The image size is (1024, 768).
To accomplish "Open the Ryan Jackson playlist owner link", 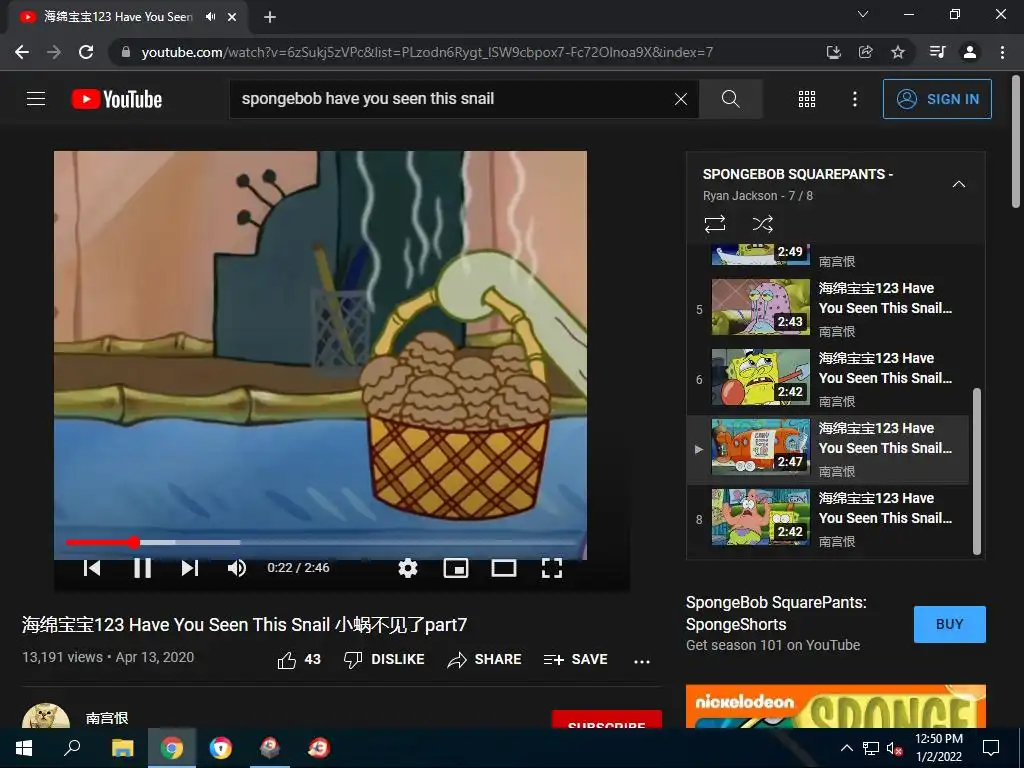I will [740, 196].
